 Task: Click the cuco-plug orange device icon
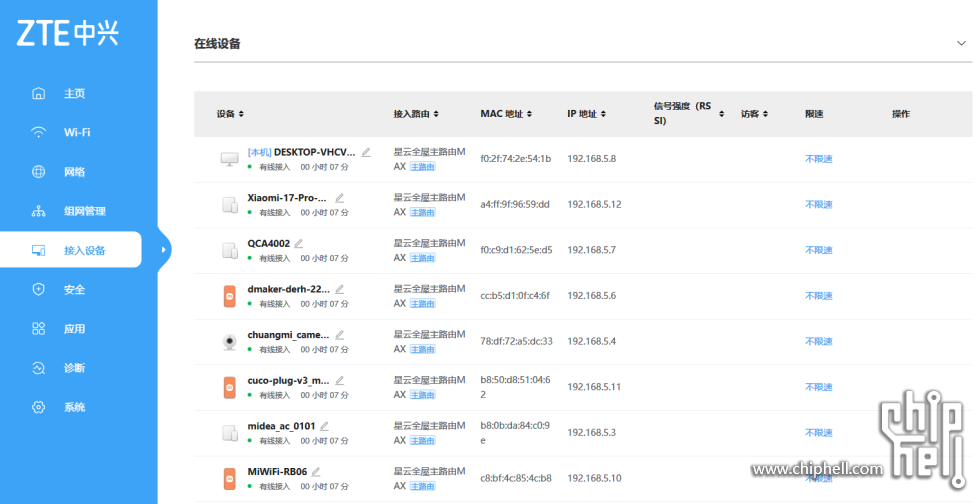pos(229,387)
